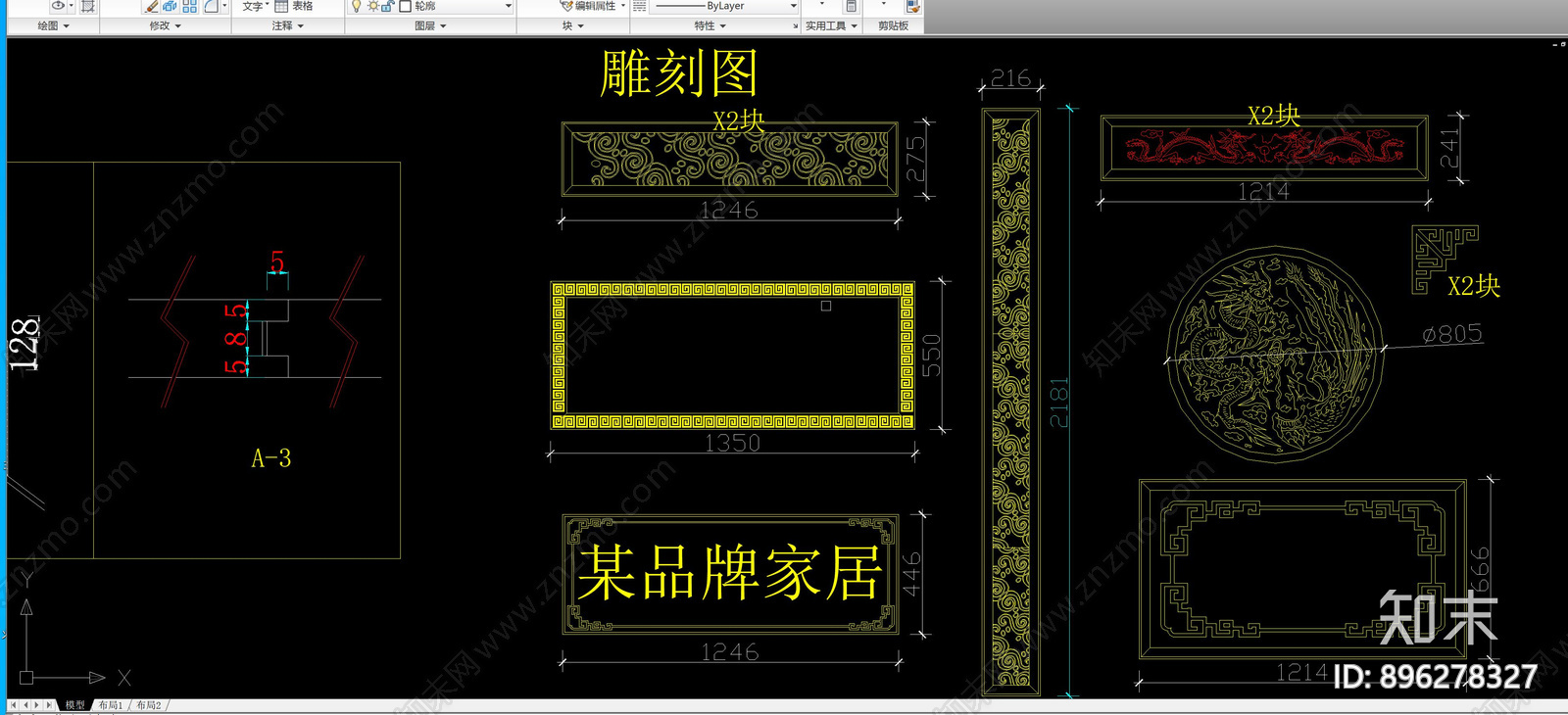Open the 绘图 panel dropdown

(53, 26)
